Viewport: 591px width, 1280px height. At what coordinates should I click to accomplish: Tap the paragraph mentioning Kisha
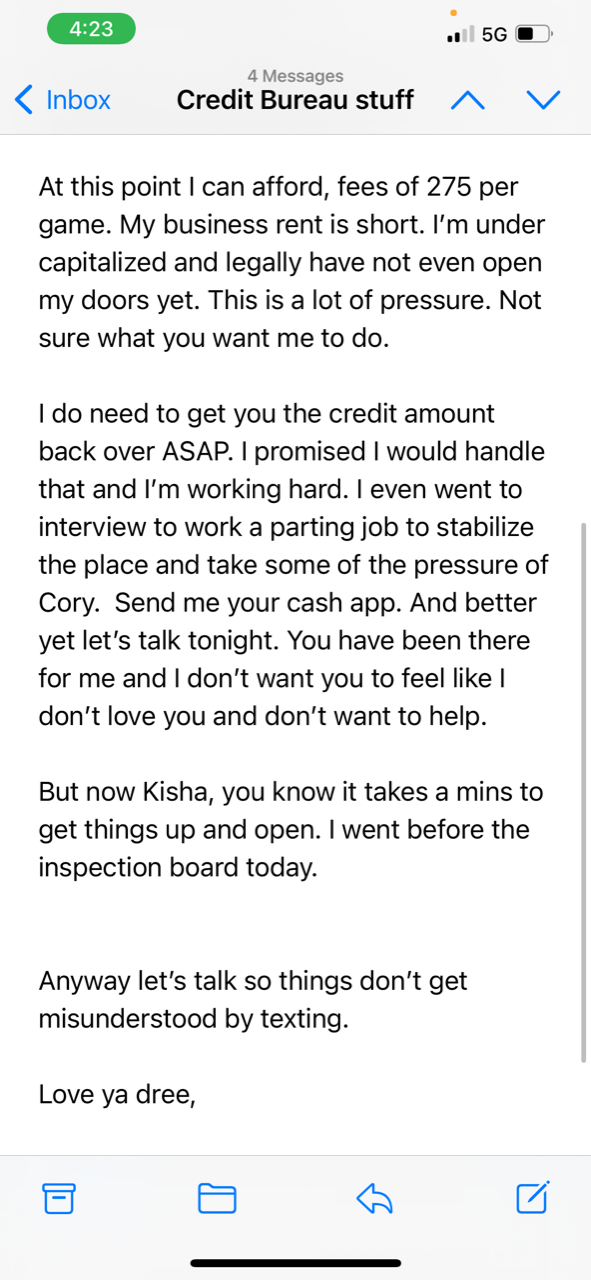[x=291, y=830]
